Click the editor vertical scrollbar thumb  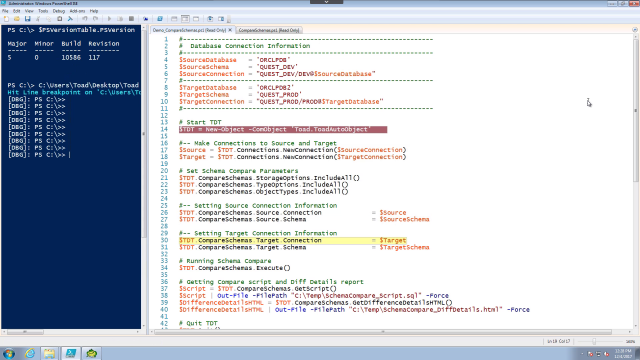pyautogui.click(x=636, y=110)
